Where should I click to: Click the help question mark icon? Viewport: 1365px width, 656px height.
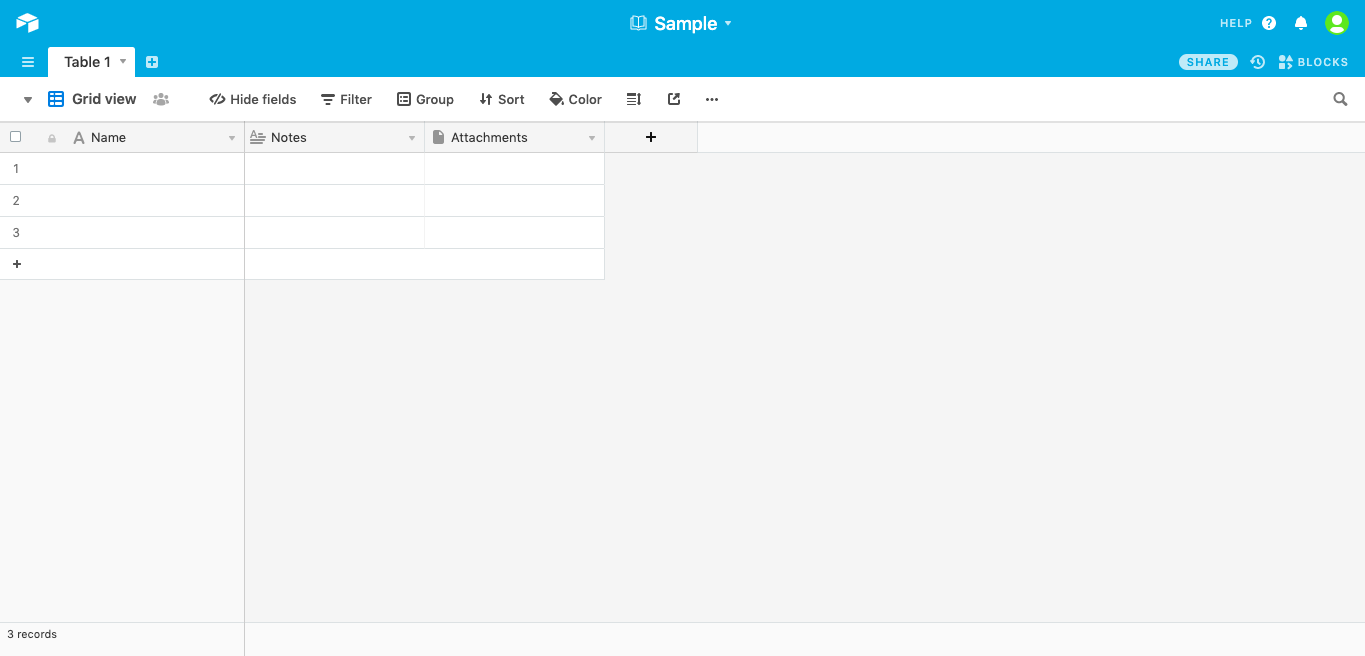1269,23
